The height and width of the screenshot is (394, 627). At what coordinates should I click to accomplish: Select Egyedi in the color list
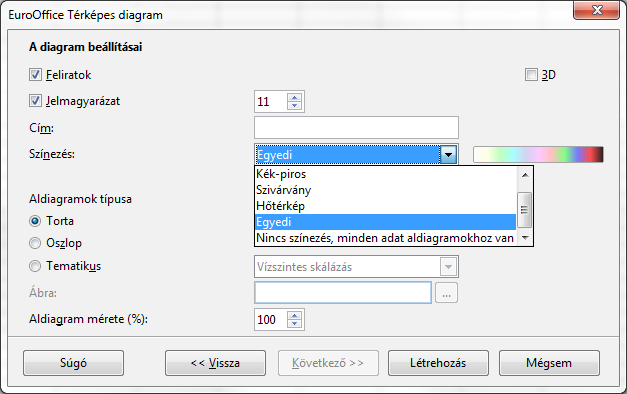[385, 222]
